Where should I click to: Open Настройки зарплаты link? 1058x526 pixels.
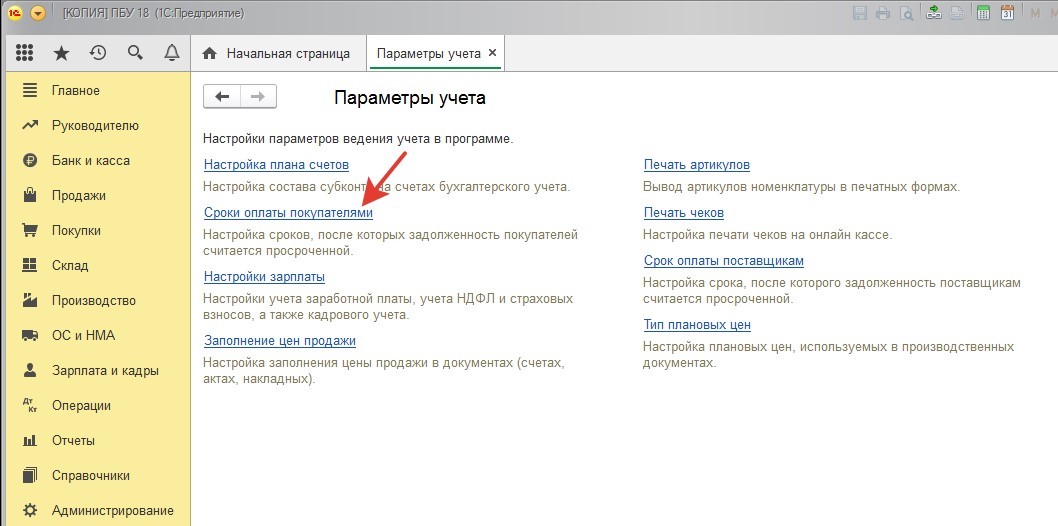point(264,277)
